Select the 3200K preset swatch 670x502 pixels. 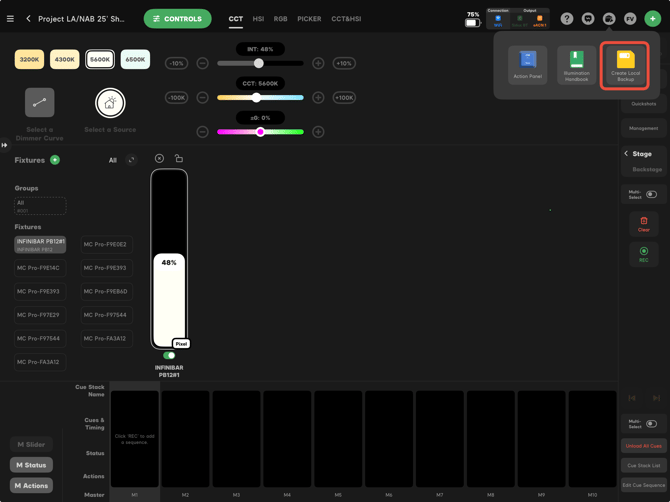(29, 59)
